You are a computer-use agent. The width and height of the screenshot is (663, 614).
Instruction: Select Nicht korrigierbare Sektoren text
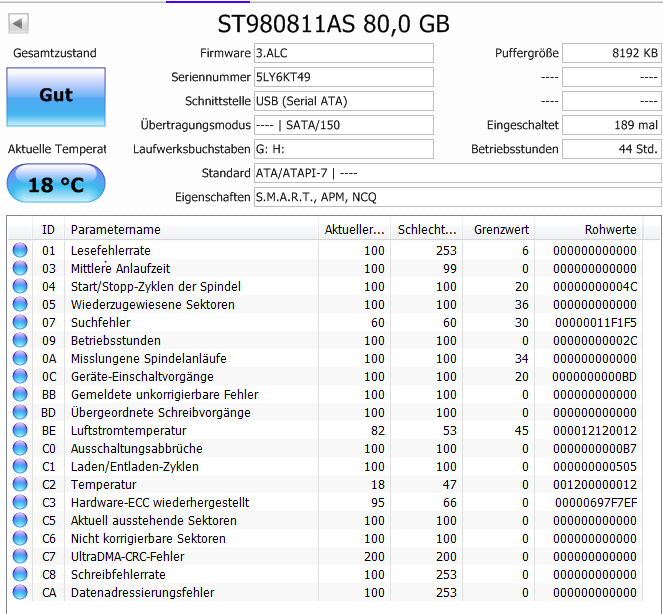pos(148,538)
